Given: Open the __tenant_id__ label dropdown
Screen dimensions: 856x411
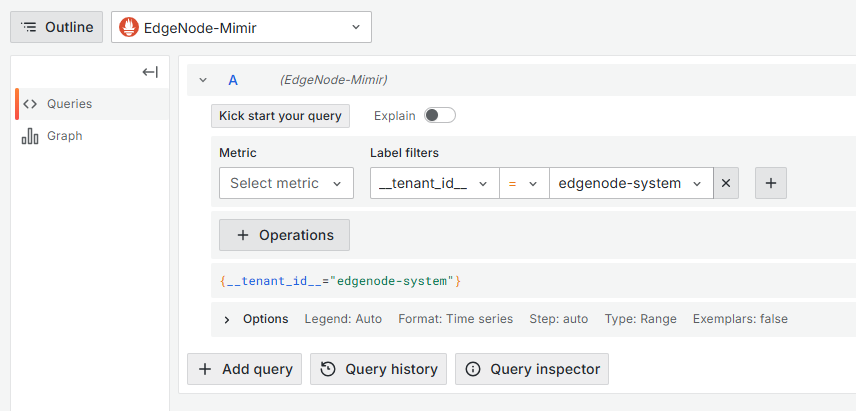Looking at the screenshot, I should click(434, 184).
